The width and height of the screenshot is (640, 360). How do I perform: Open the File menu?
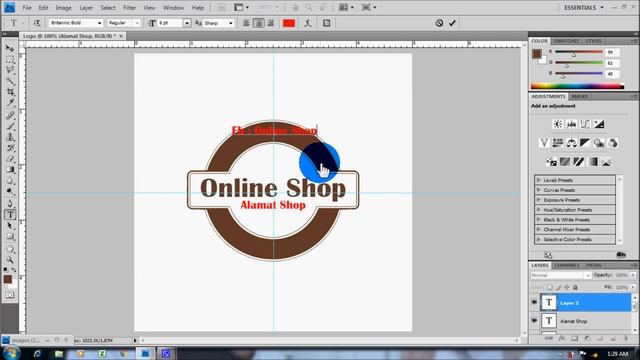pyautogui.click(x=27, y=8)
